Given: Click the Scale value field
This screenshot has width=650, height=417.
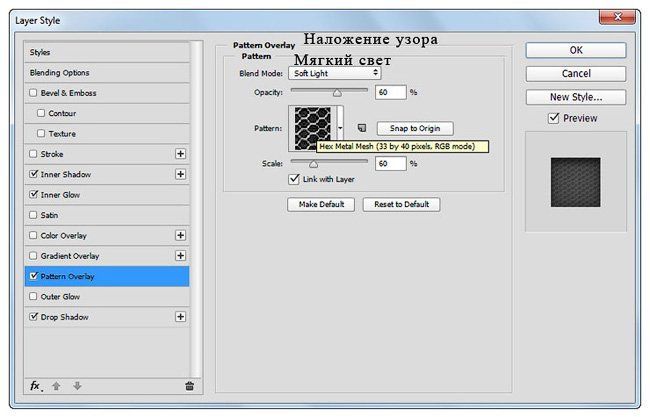Looking at the screenshot, I should [x=390, y=163].
